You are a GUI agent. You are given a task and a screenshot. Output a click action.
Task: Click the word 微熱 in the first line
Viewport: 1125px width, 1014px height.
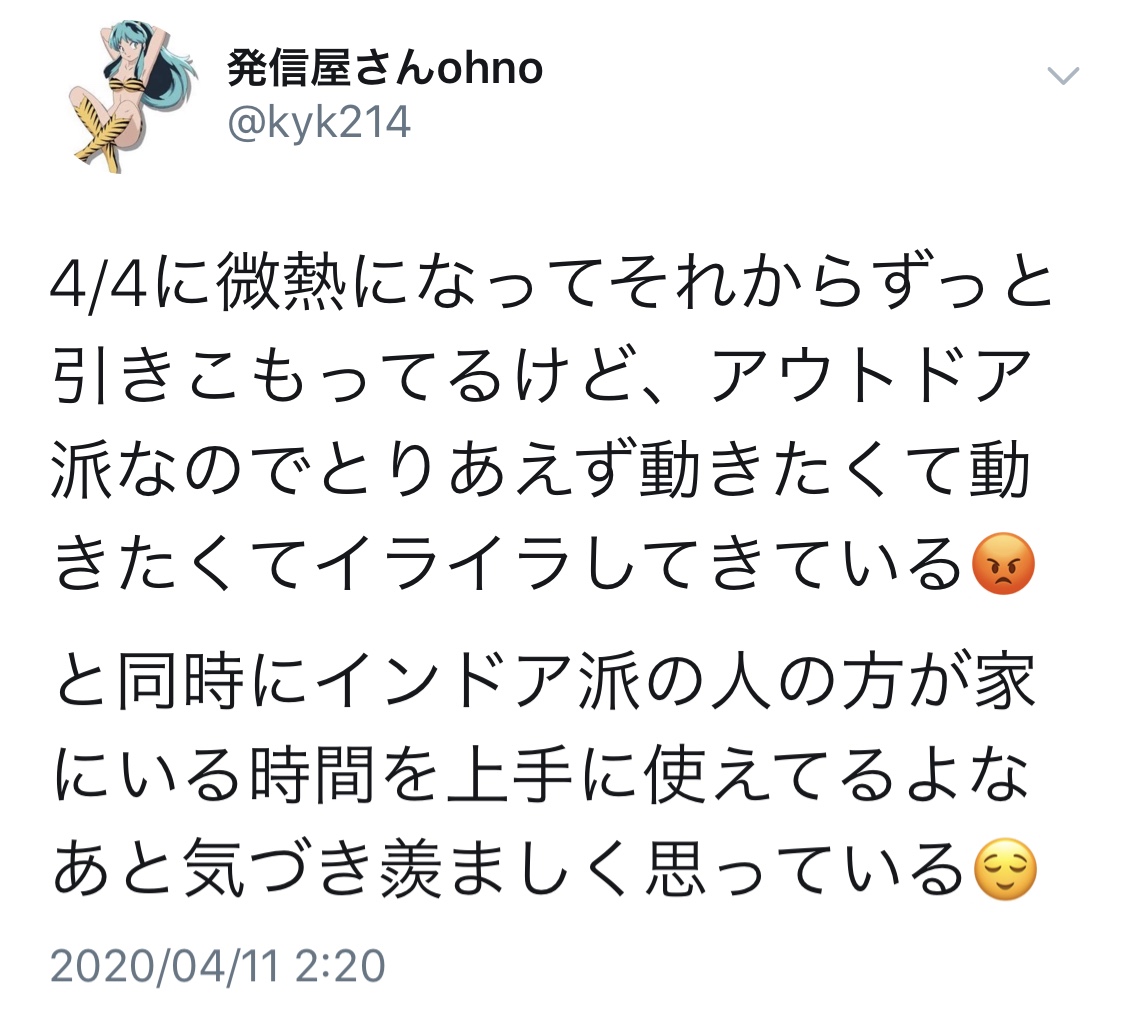[x=281, y=282]
